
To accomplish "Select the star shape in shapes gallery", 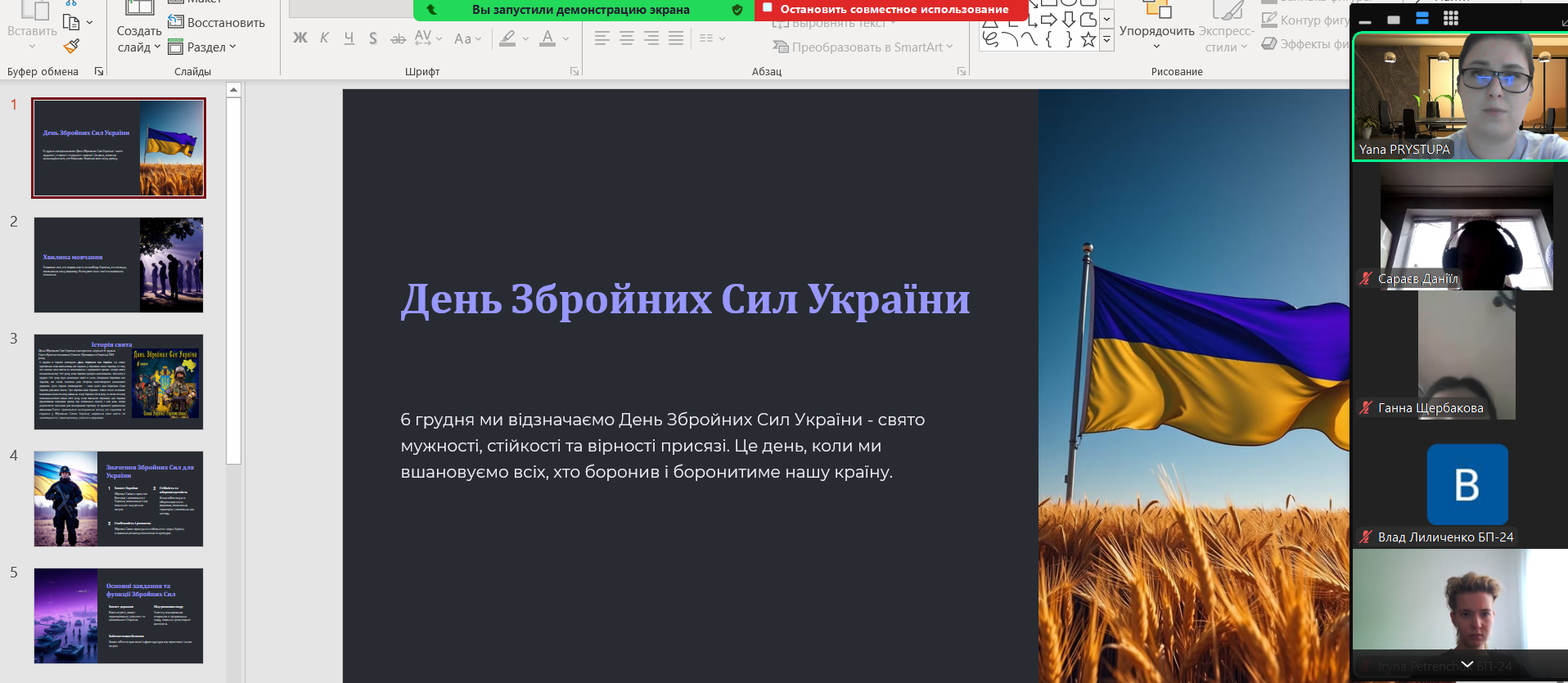I will [x=1088, y=38].
